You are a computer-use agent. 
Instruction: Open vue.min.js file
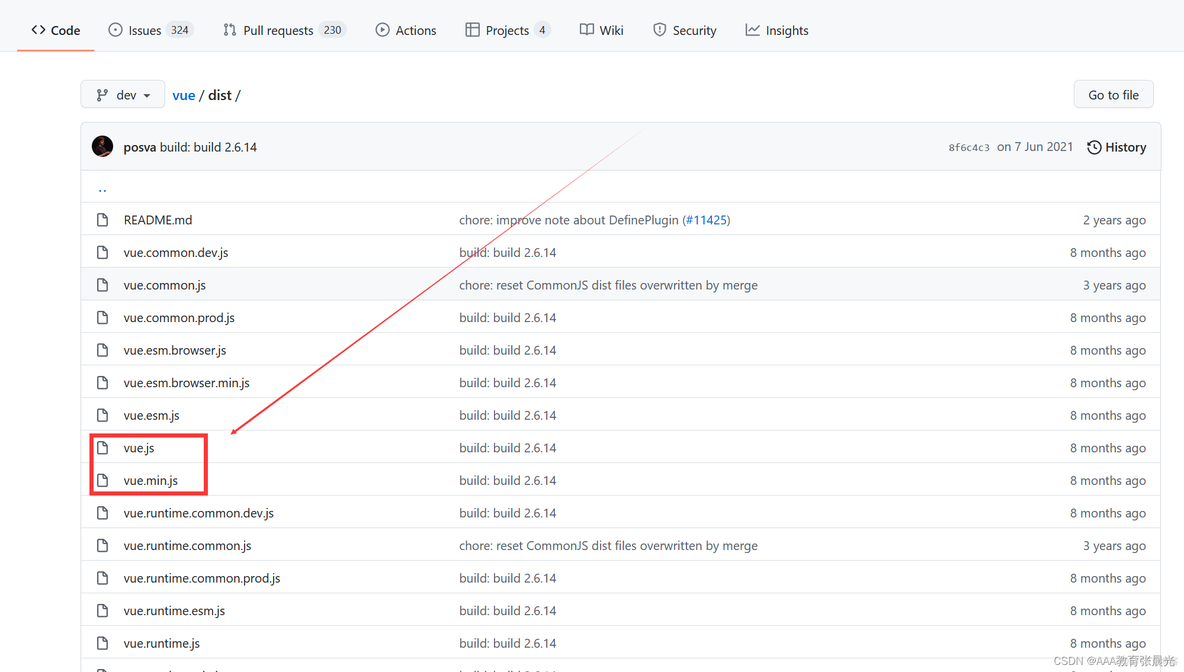(x=151, y=480)
